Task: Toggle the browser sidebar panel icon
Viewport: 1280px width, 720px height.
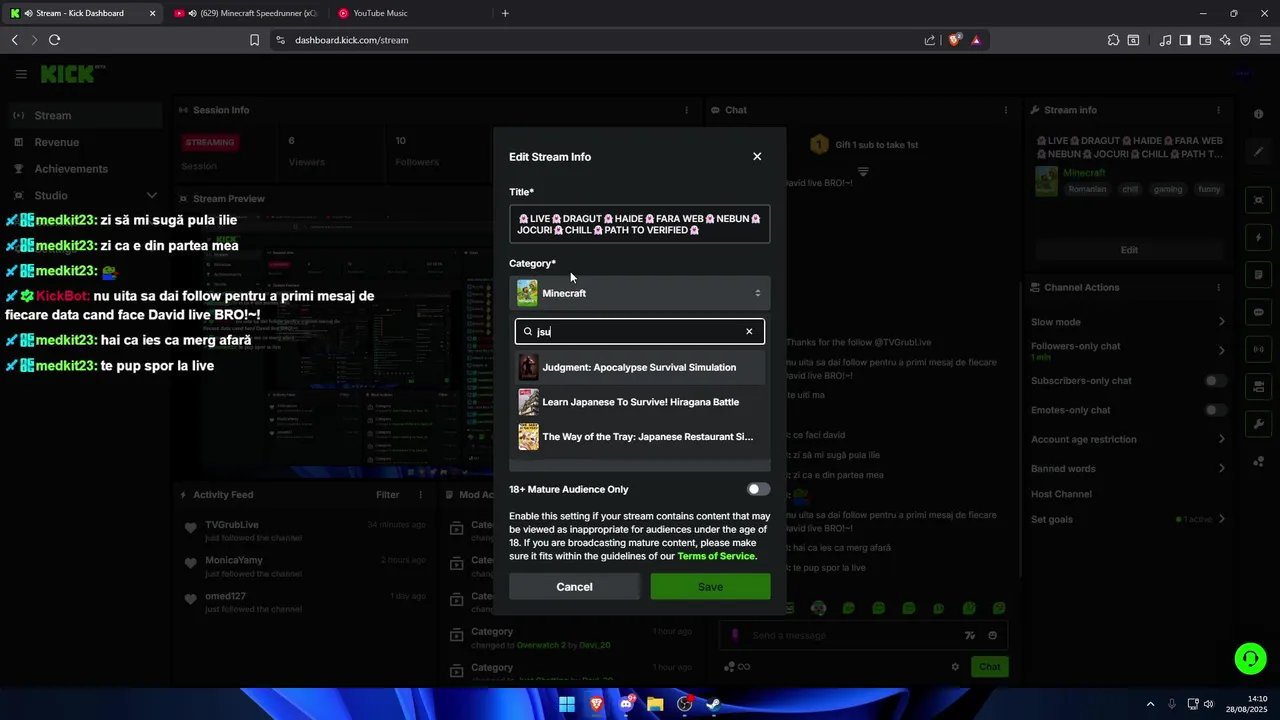Action: (1185, 40)
